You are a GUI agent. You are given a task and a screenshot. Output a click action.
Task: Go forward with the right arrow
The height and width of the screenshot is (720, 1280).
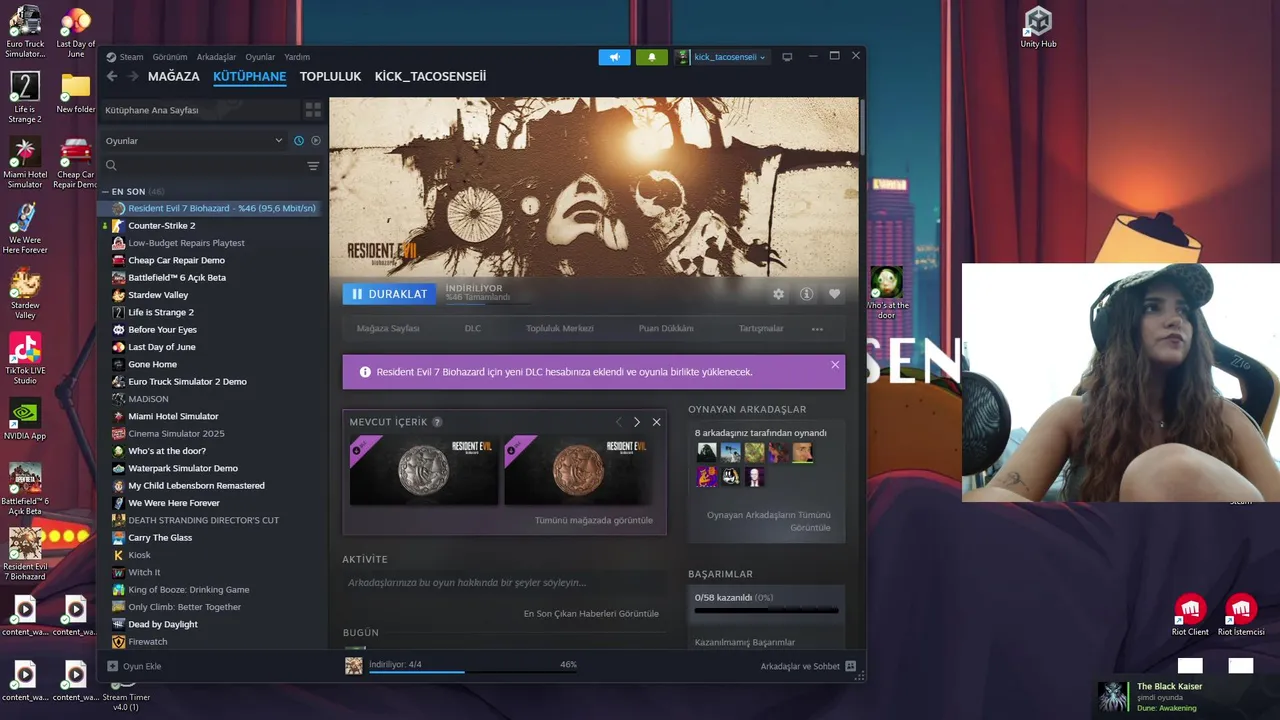132,76
